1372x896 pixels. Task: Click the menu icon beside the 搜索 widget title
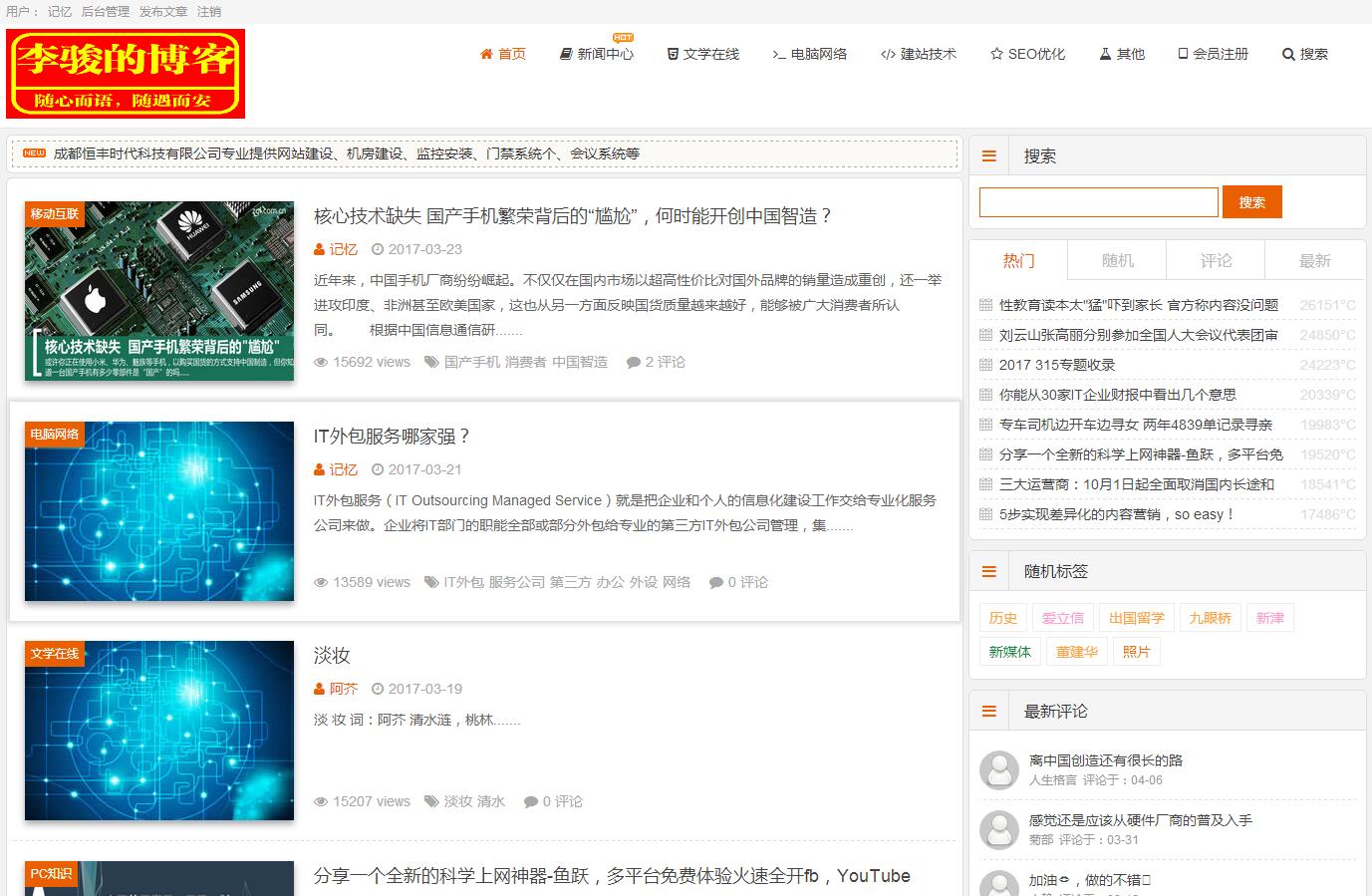click(x=989, y=156)
